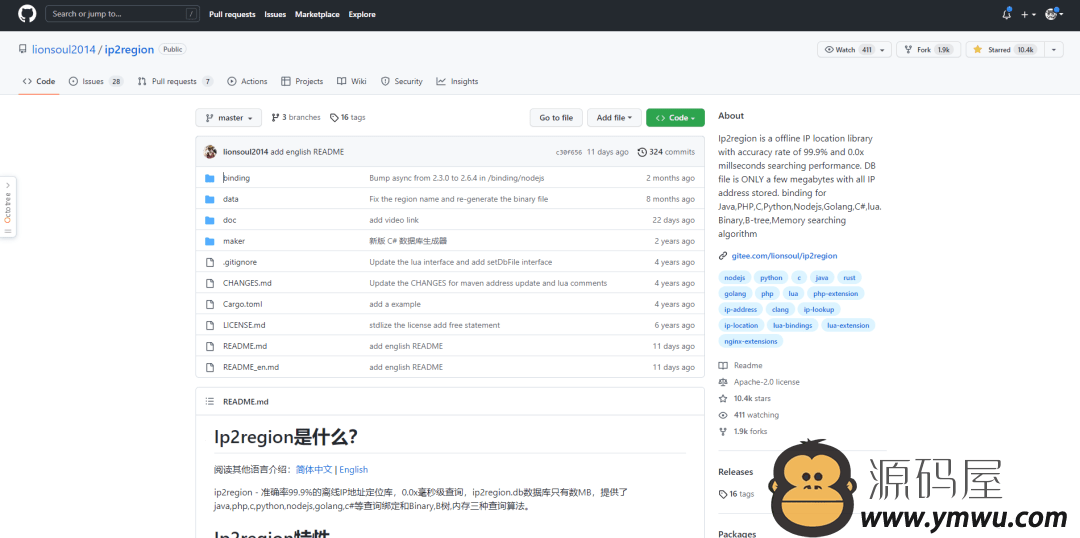Image resolution: width=1080 pixels, height=538 pixels.
Task: Select the lua-bindings topic tag
Action: [792, 325]
